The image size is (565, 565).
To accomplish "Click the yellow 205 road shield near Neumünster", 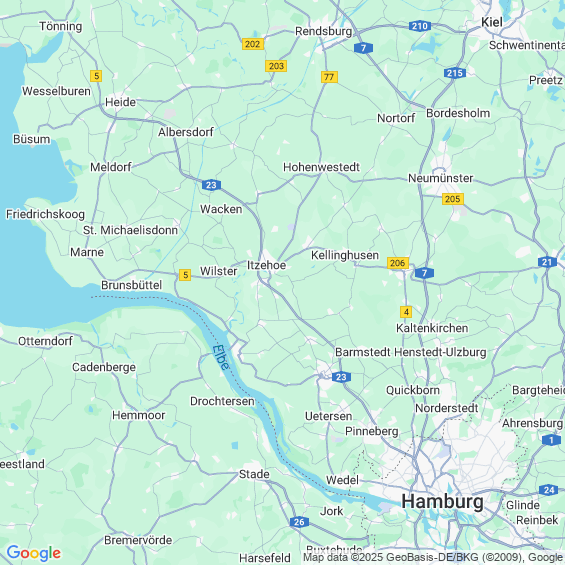I will point(453,199).
